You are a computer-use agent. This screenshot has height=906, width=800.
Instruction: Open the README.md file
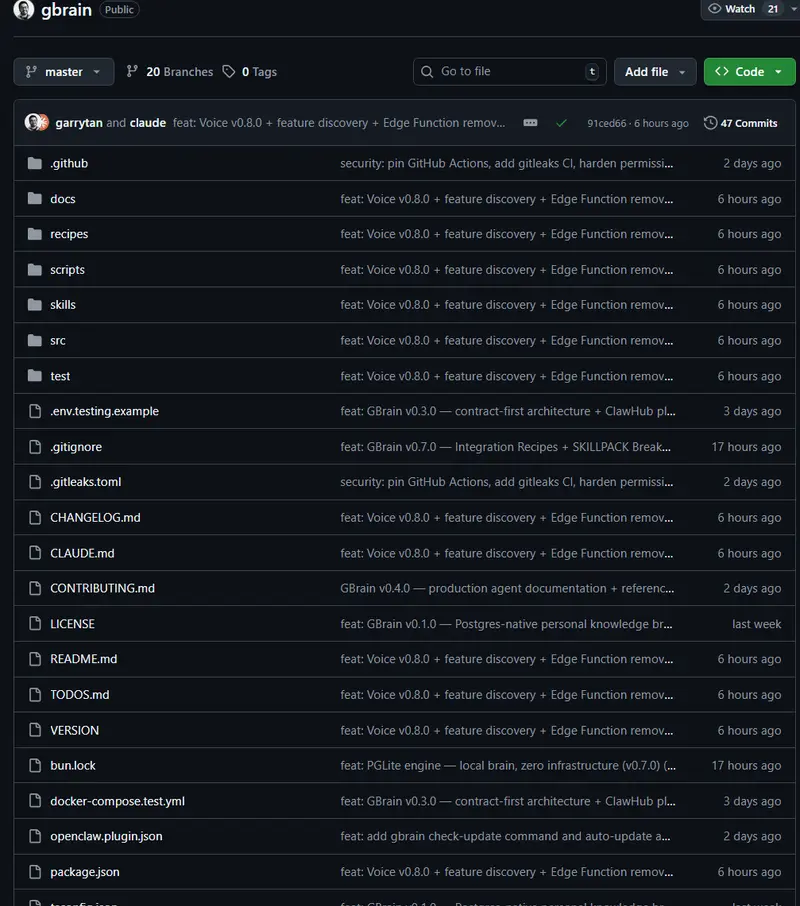(x=84, y=659)
